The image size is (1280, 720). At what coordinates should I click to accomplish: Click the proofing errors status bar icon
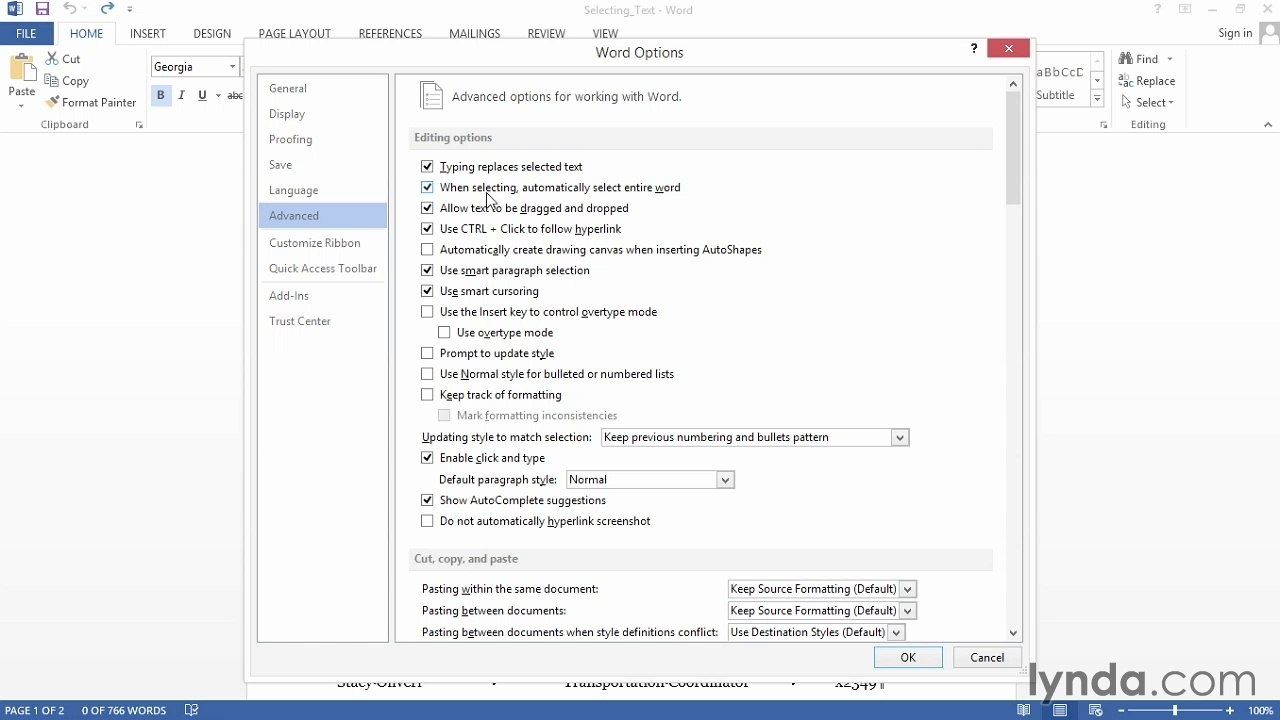[191, 710]
